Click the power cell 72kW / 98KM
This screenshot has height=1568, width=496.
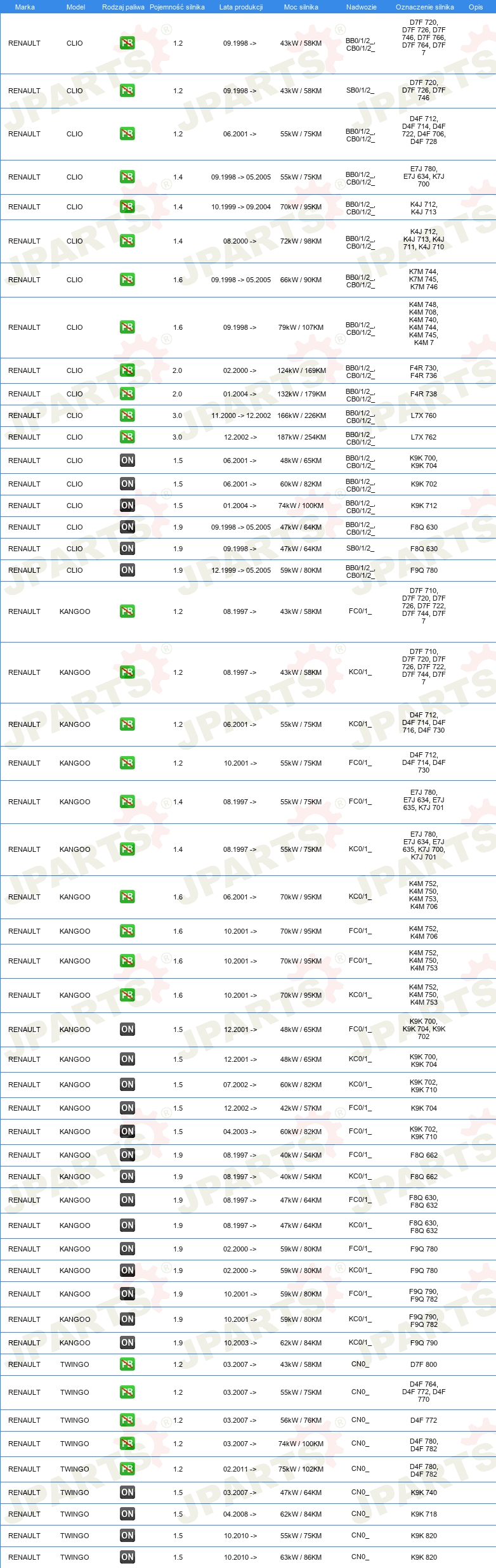(x=301, y=241)
